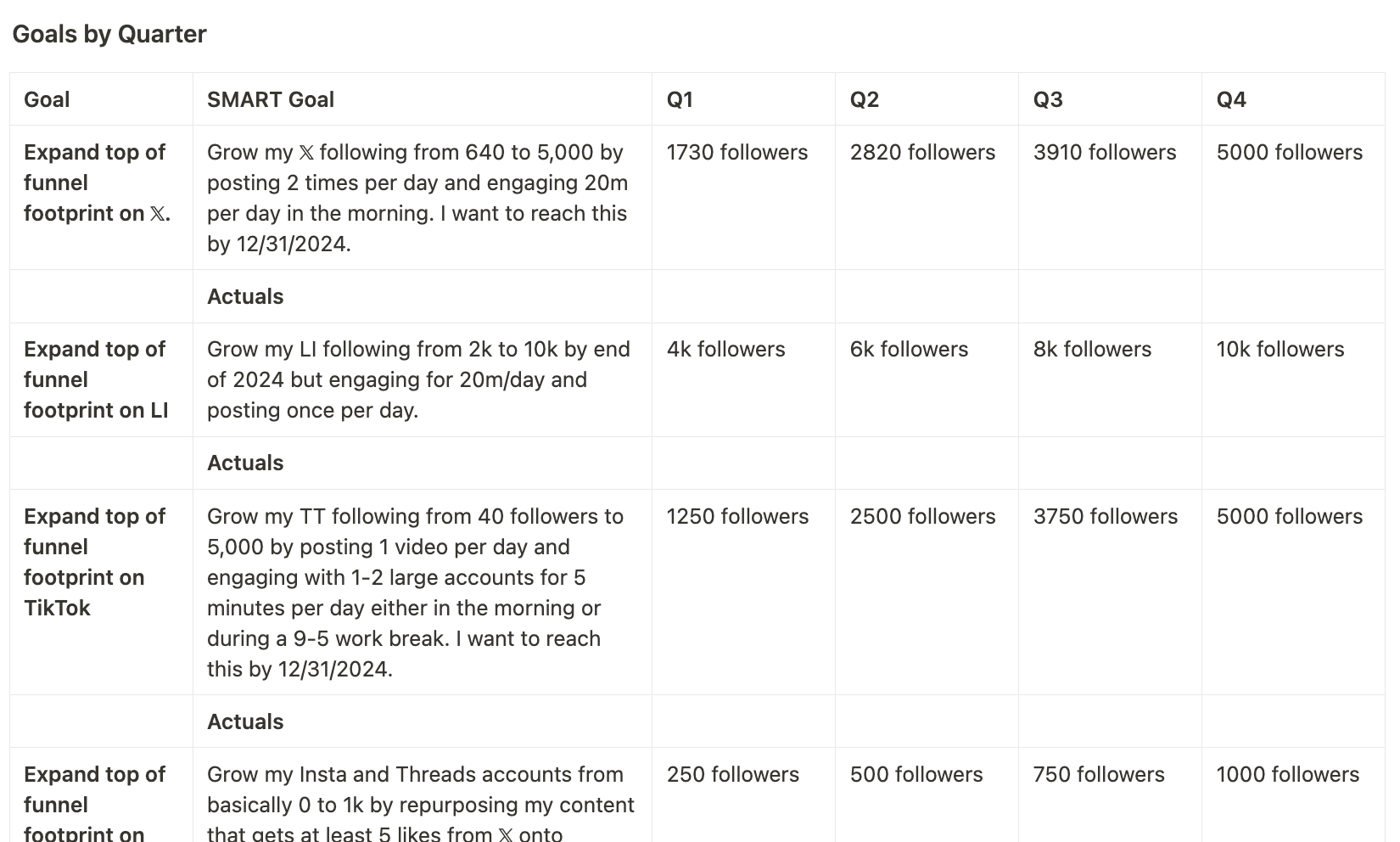Click the Goals by Quarter heading
Screen dimensions: 1400x842
pyautogui.click(x=109, y=34)
